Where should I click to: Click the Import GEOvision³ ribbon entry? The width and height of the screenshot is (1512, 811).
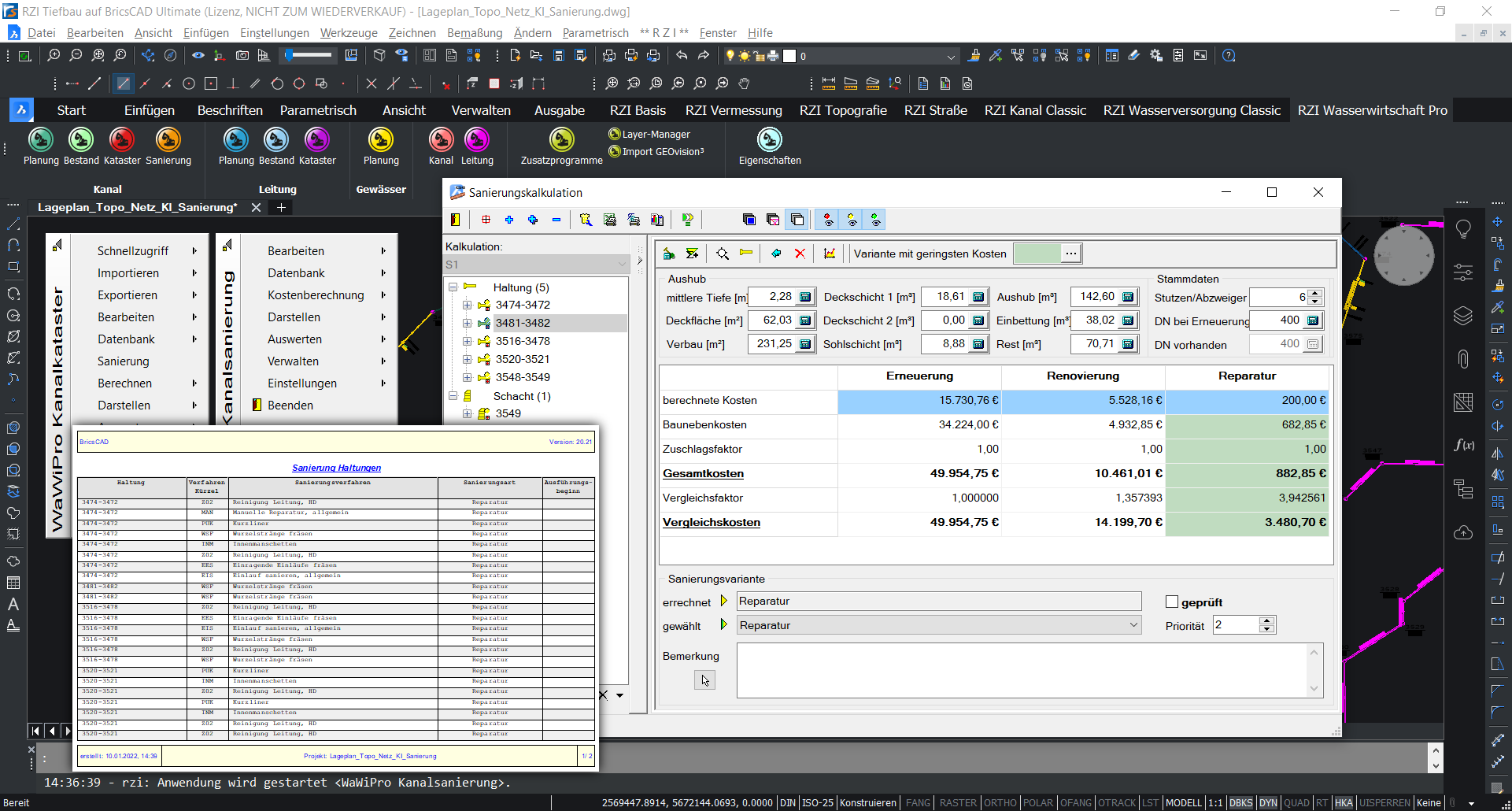pos(656,152)
